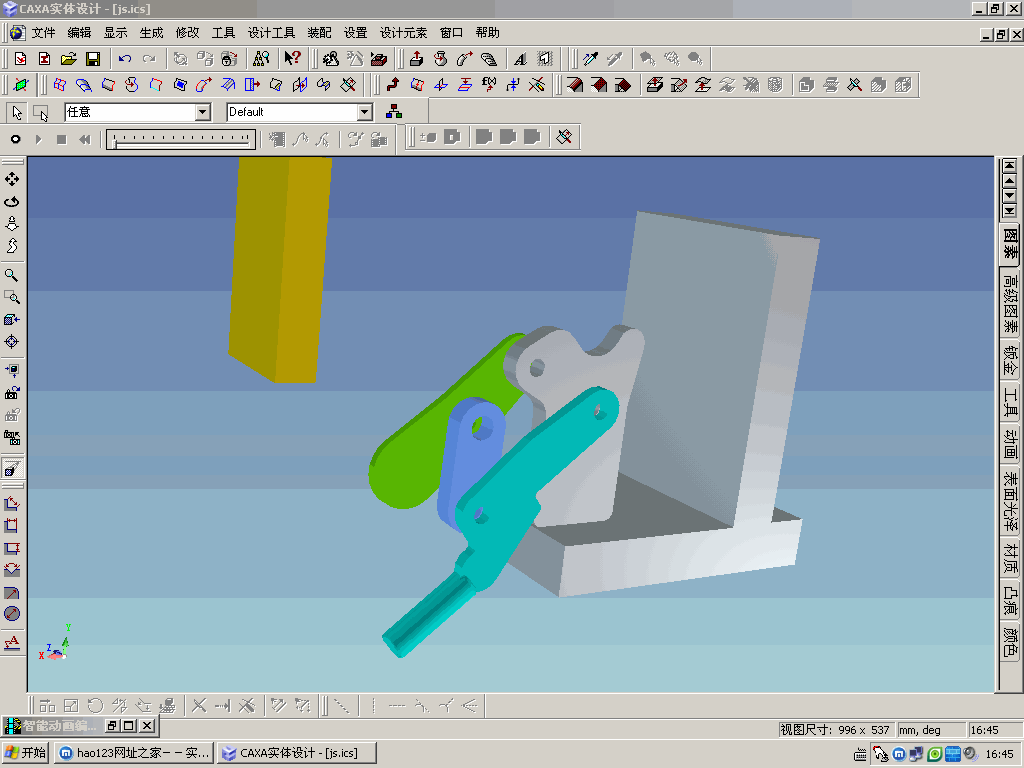The height and width of the screenshot is (768, 1024).
Task: Switch to the 材质 catalog tab
Action: (1010, 558)
